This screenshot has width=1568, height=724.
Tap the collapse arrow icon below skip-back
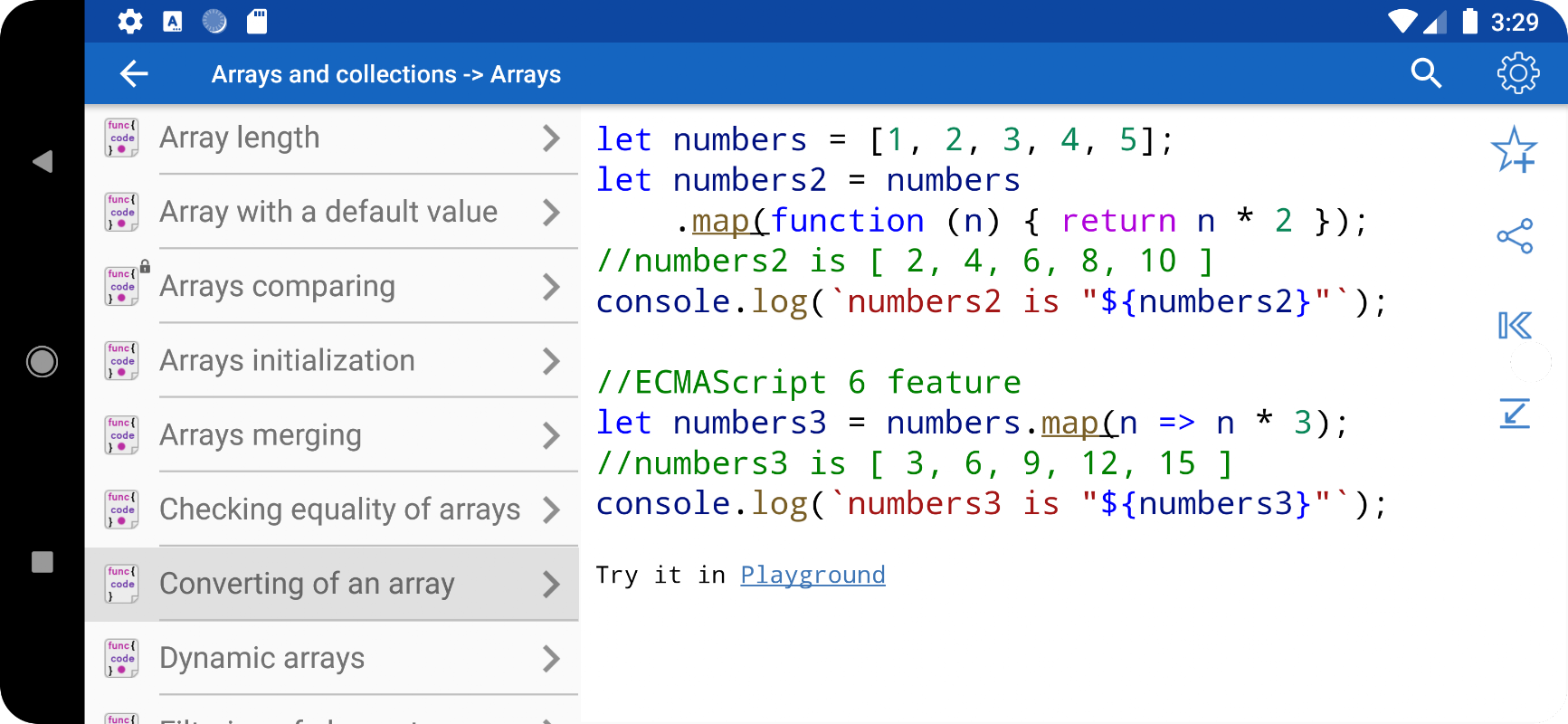[1515, 413]
